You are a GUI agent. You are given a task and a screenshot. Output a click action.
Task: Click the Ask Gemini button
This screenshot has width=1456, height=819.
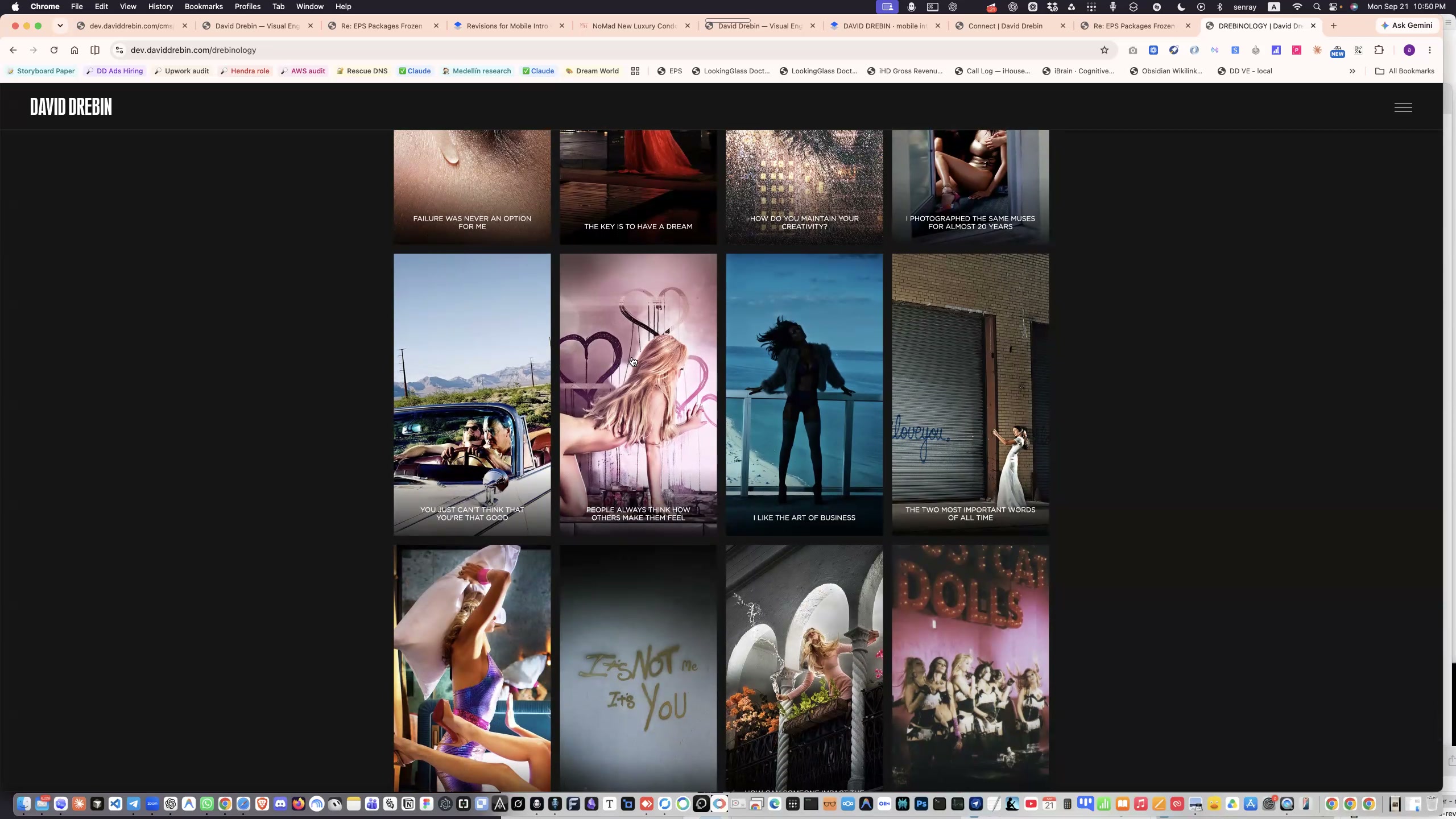(1407, 26)
